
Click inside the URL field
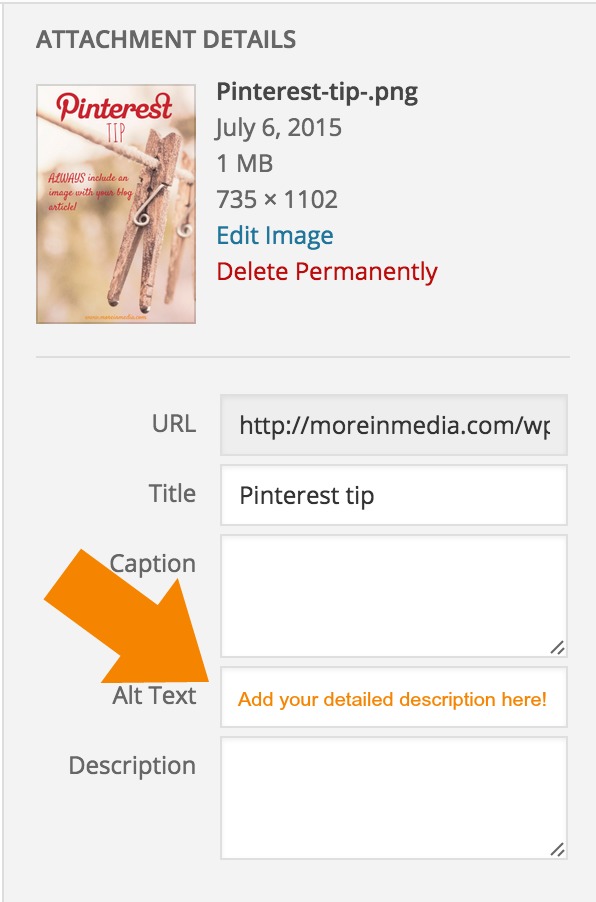[394, 425]
